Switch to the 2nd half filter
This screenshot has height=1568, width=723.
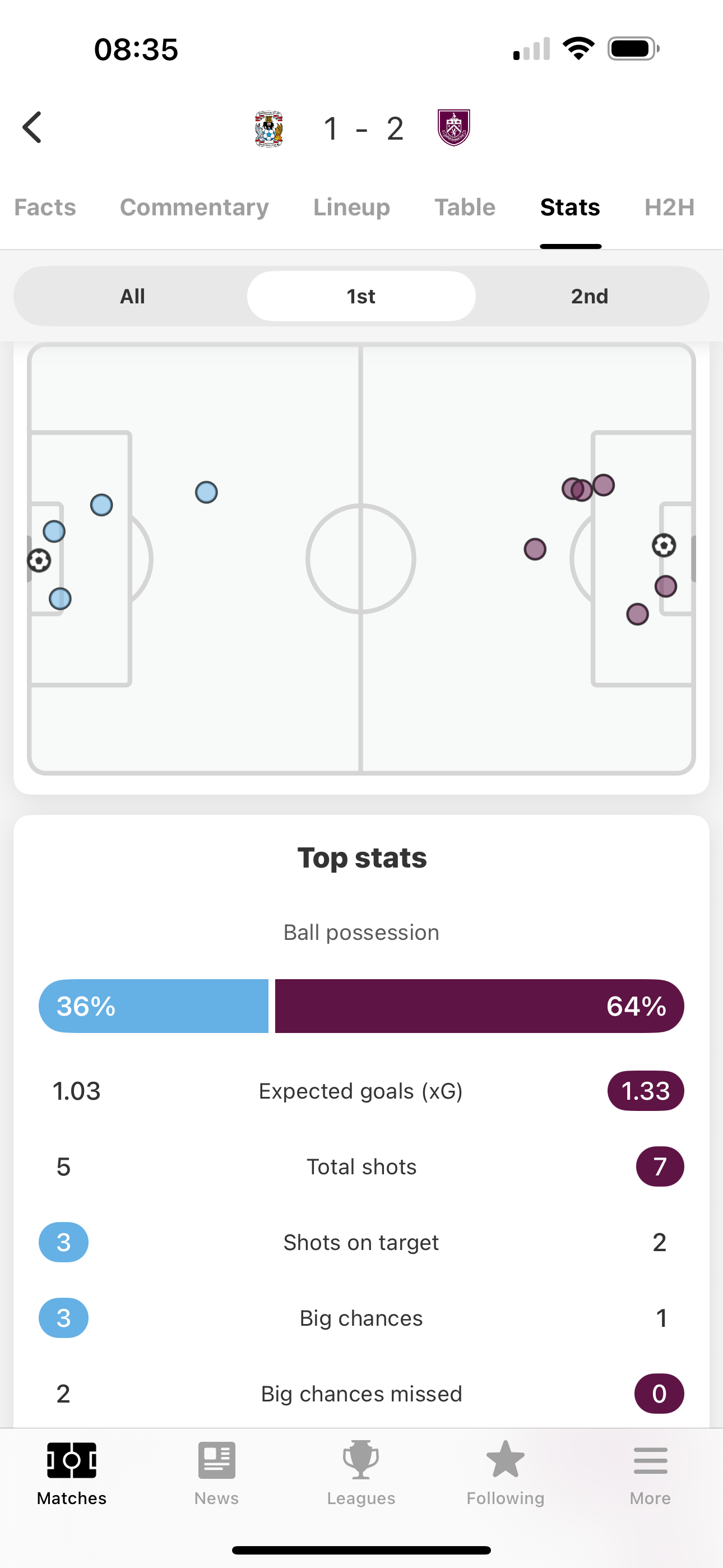coord(589,297)
